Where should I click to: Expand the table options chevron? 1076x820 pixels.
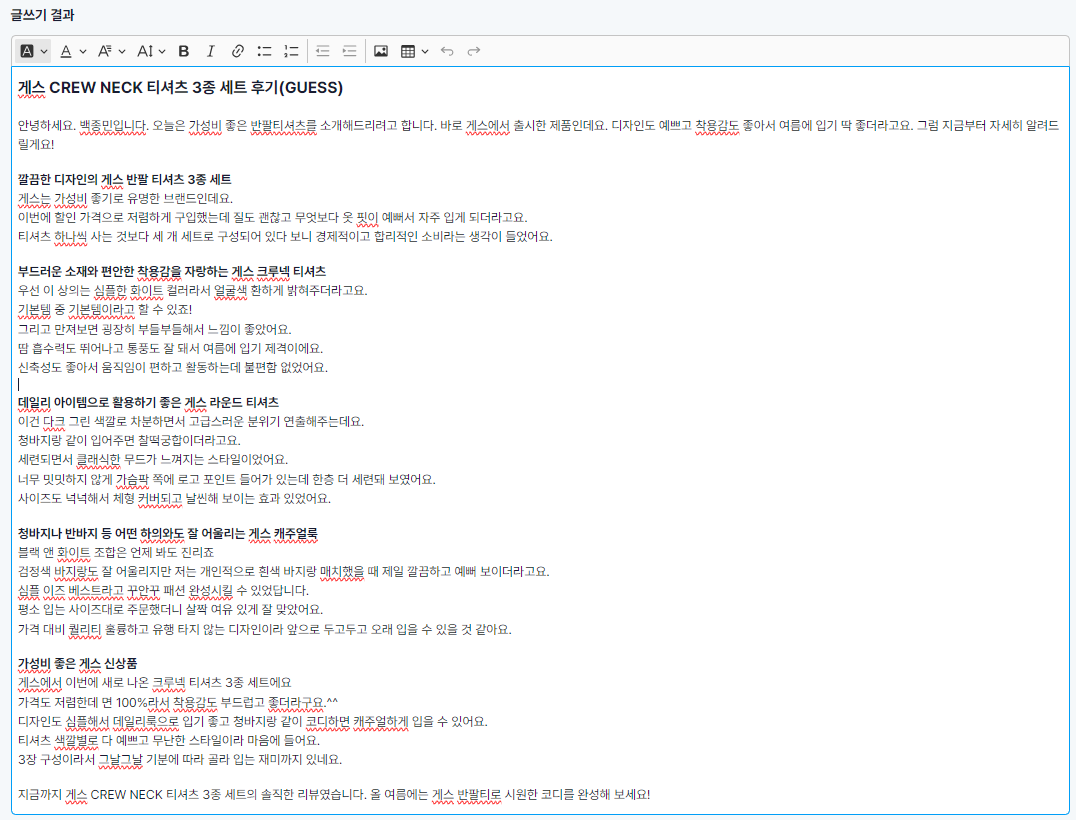pyautogui.click(x=424, y=51)
